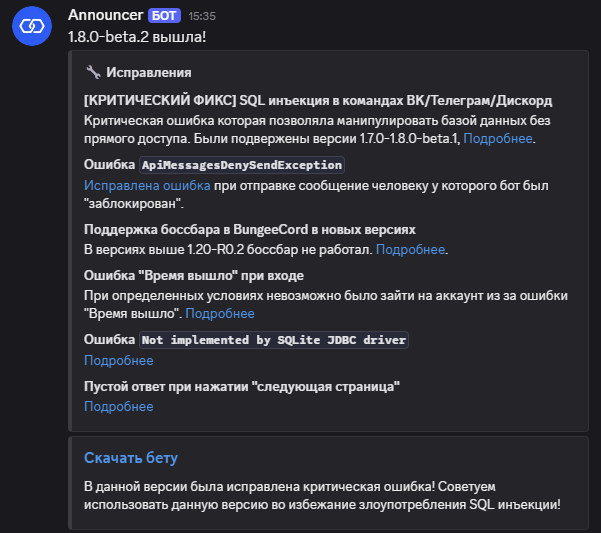Click the ApiMessagesDenySendException code label
Screen dimensions: 601x533
point(243,165)
